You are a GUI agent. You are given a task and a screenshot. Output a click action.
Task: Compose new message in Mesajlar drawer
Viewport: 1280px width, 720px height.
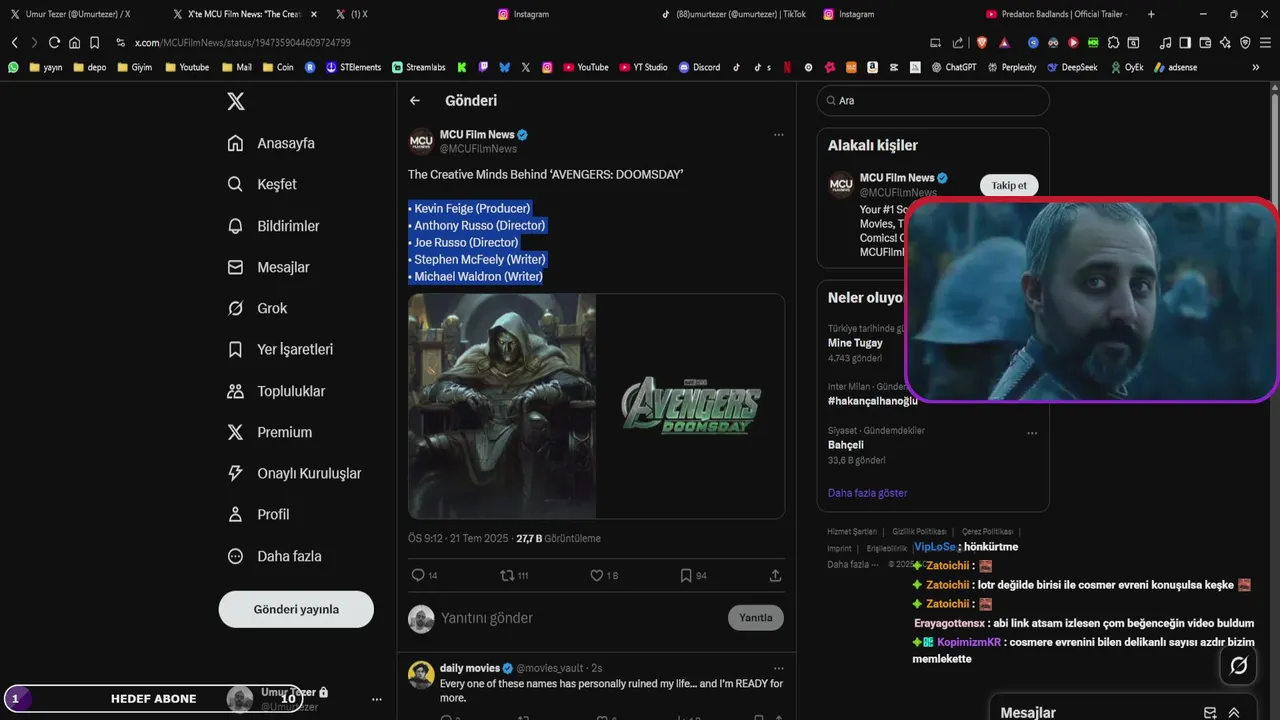[x=1210, y=713]
